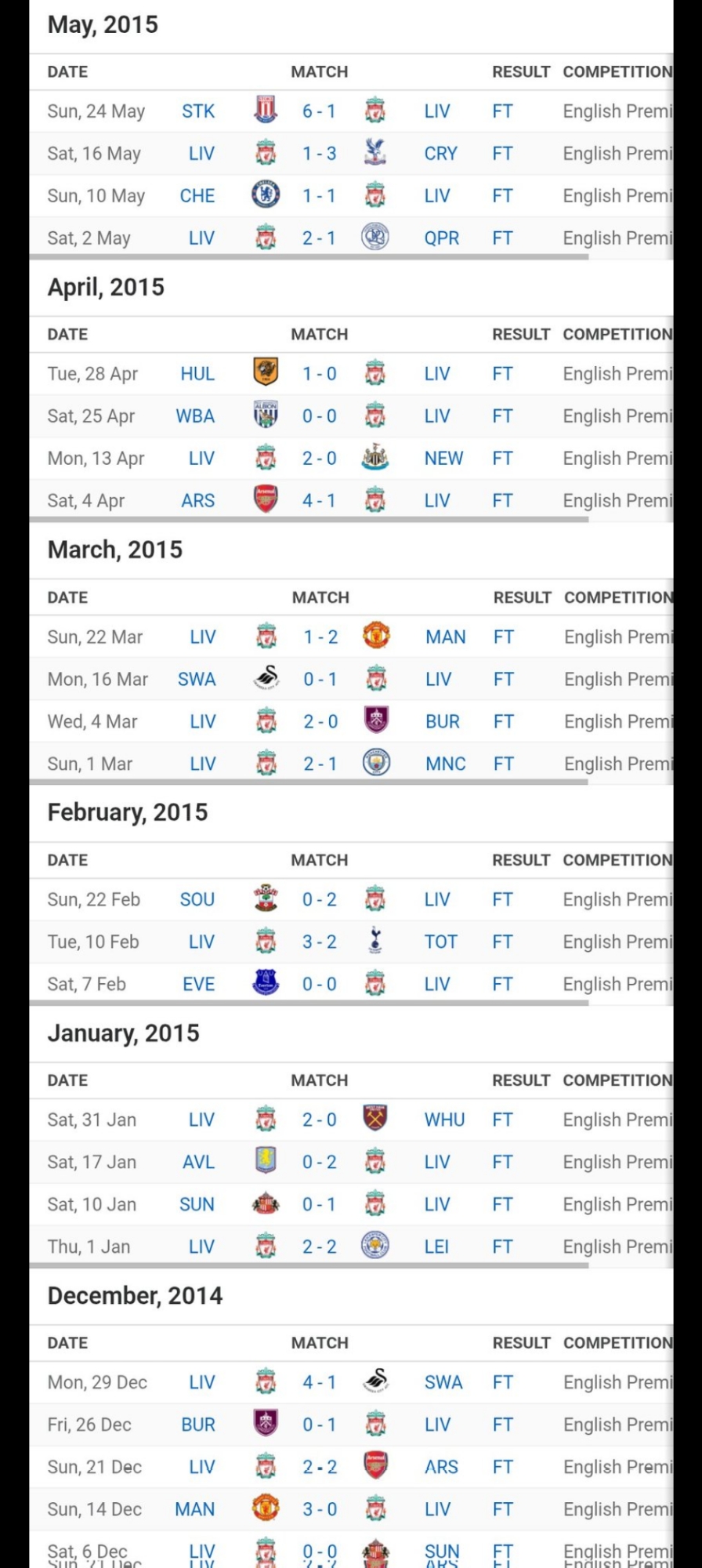Click the Manchester City crest icon
The image size is (702, 1568).
click(x=377, y=763)
